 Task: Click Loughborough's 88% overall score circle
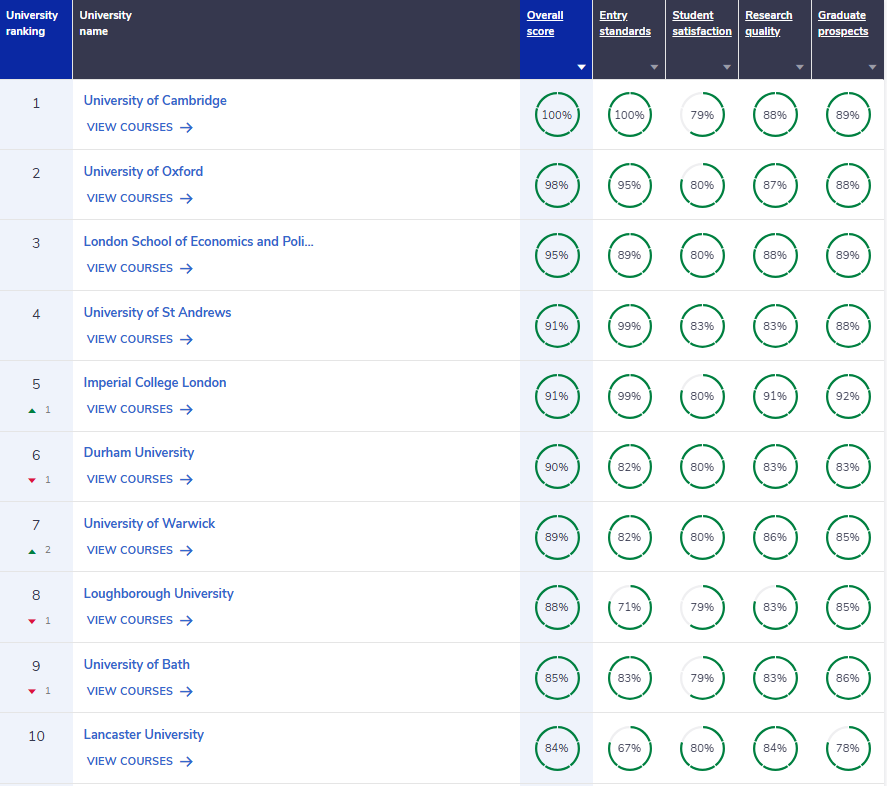point(557,607)
